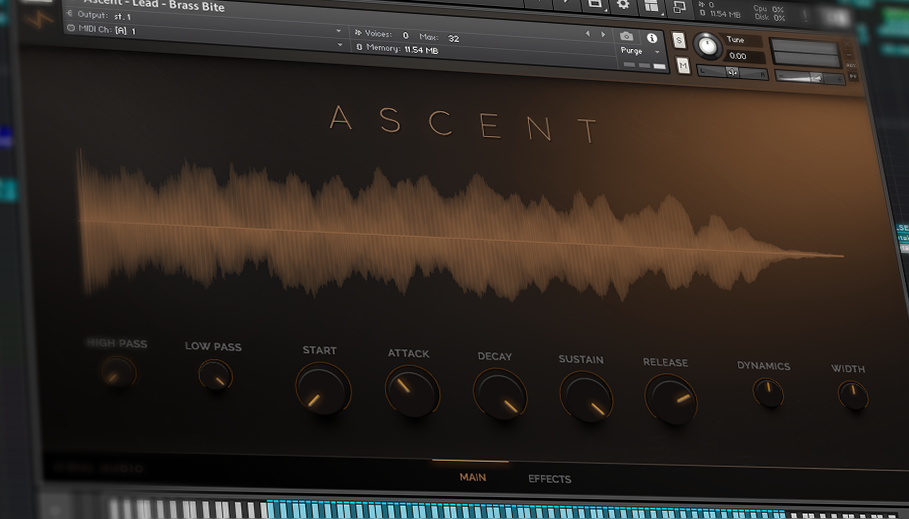Click the camera snapshot icon
909x519 pixels.
tap(627, 37)
